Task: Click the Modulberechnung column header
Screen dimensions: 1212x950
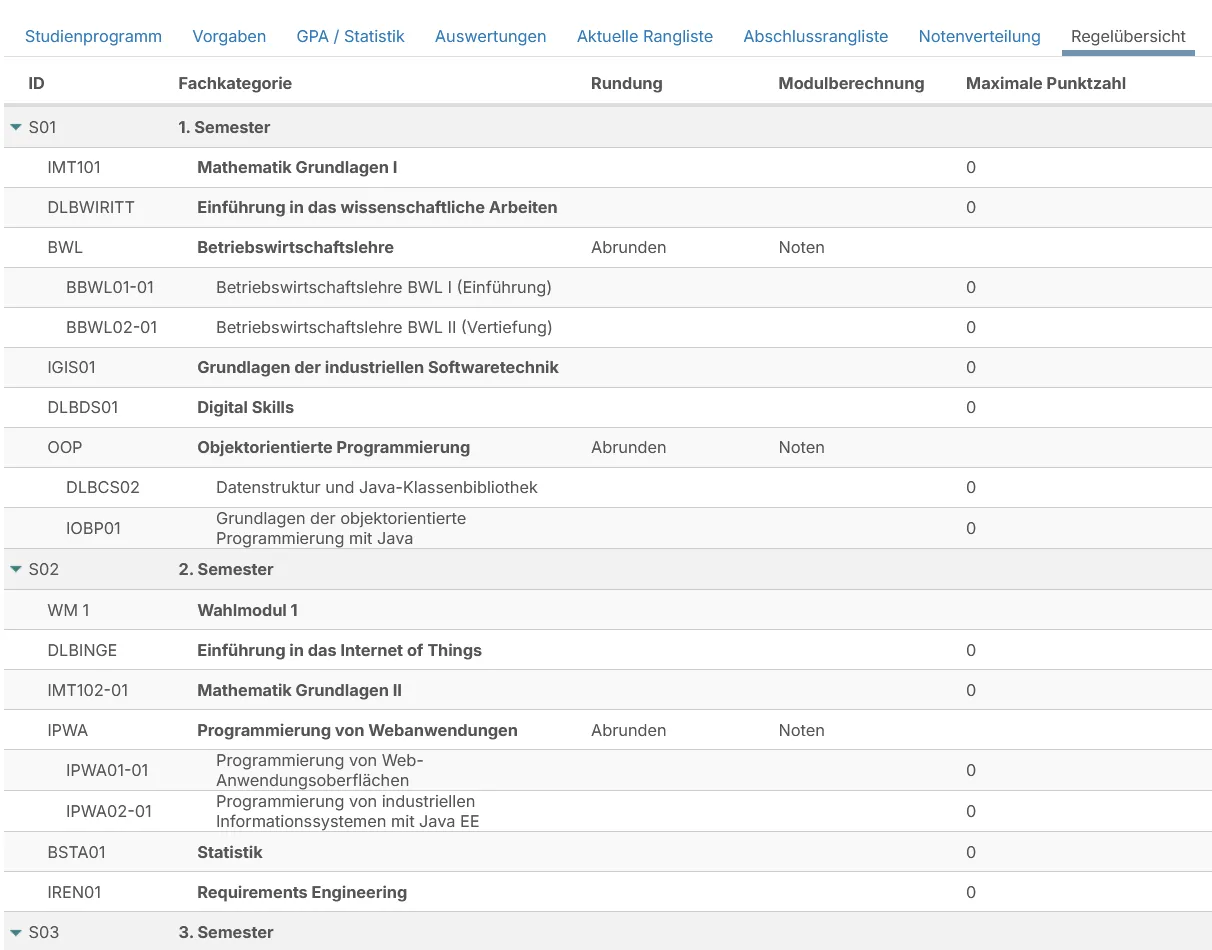Action: 851,83
